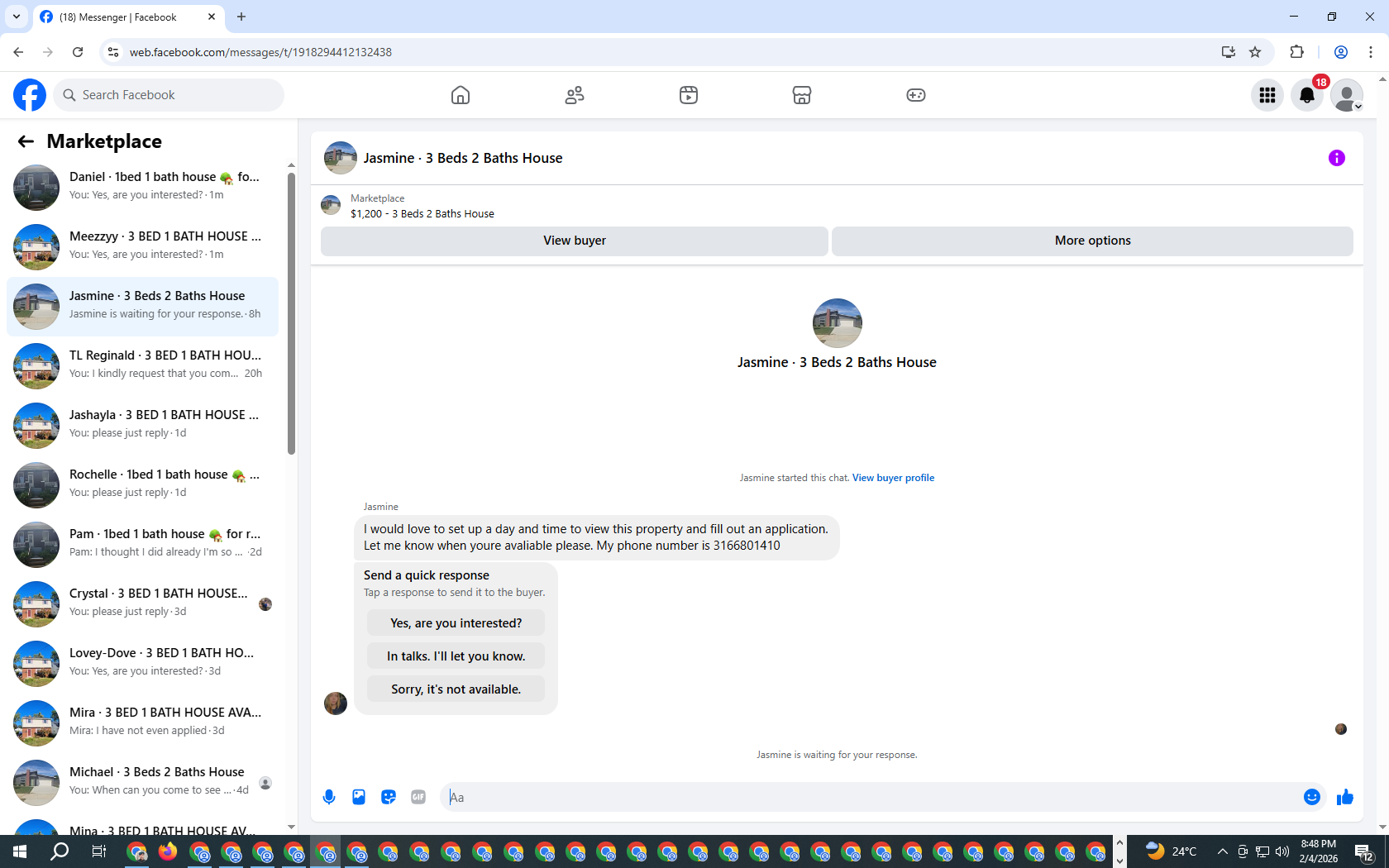The width and height of the screenshot is (1389, 868).
Task: Click the address bar URL
Action: click(260, 52)
